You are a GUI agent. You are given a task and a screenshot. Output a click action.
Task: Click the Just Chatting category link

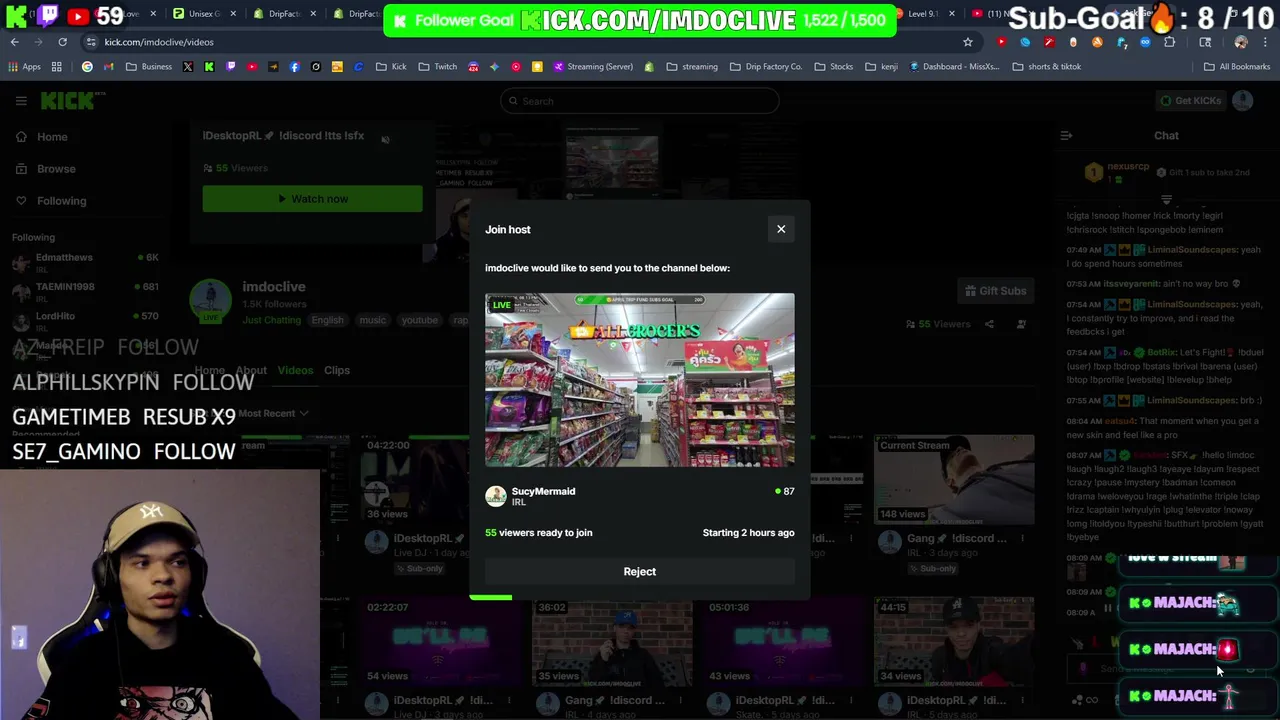pos(271,320)
